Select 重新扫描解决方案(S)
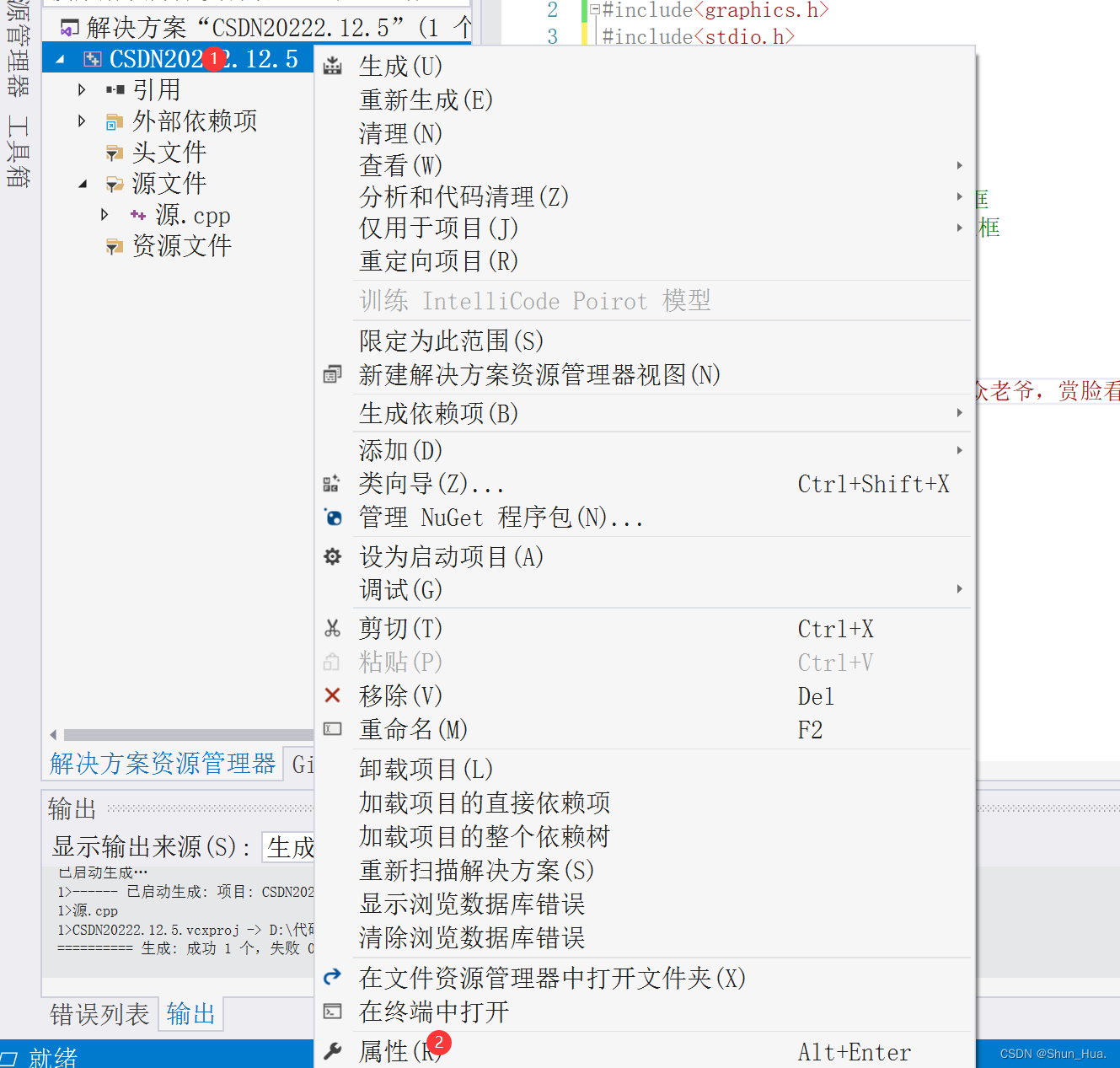1120x1068 pixels. tap(476, 870)
